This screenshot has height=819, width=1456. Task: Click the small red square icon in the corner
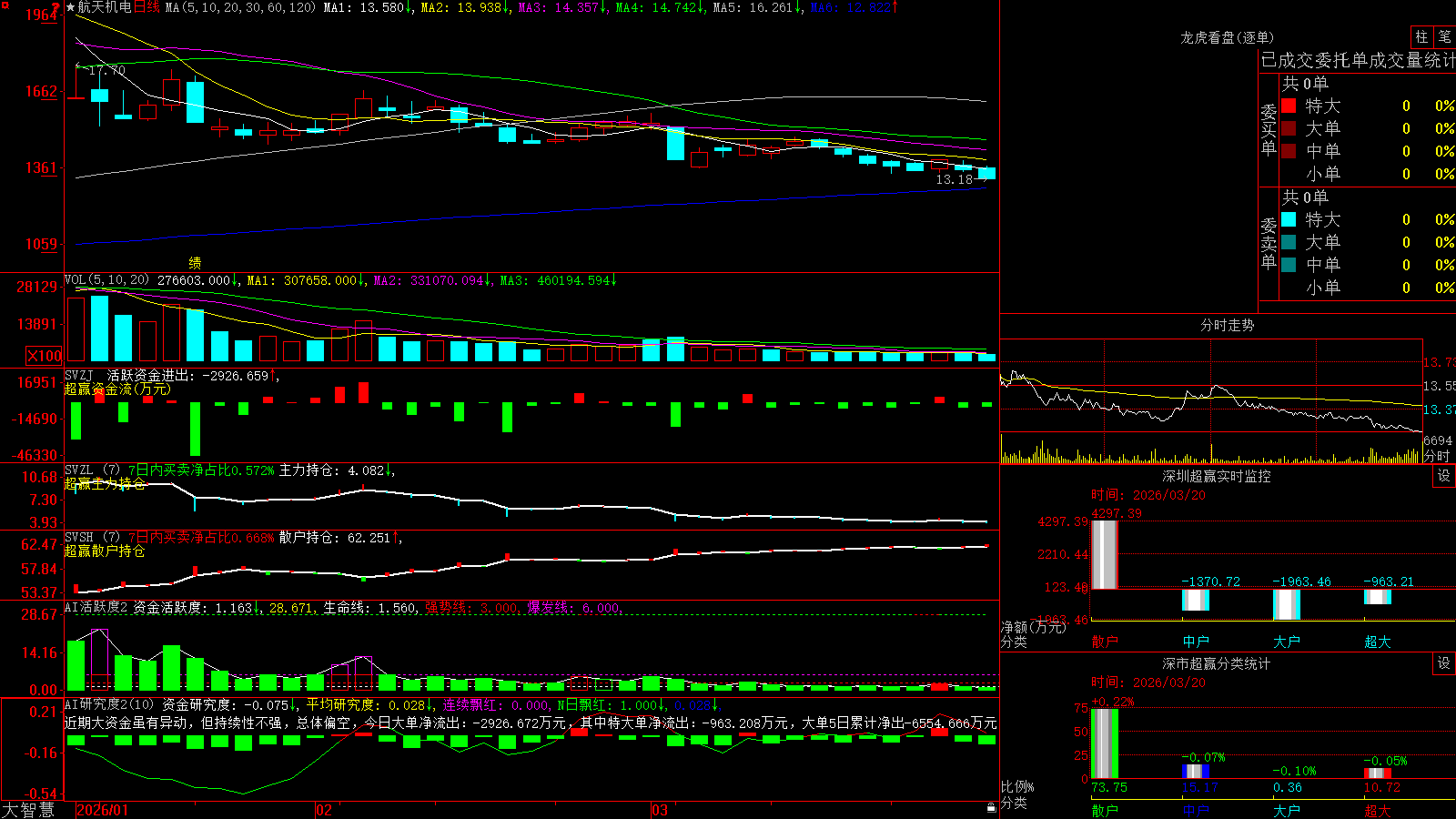coord(4,4)
